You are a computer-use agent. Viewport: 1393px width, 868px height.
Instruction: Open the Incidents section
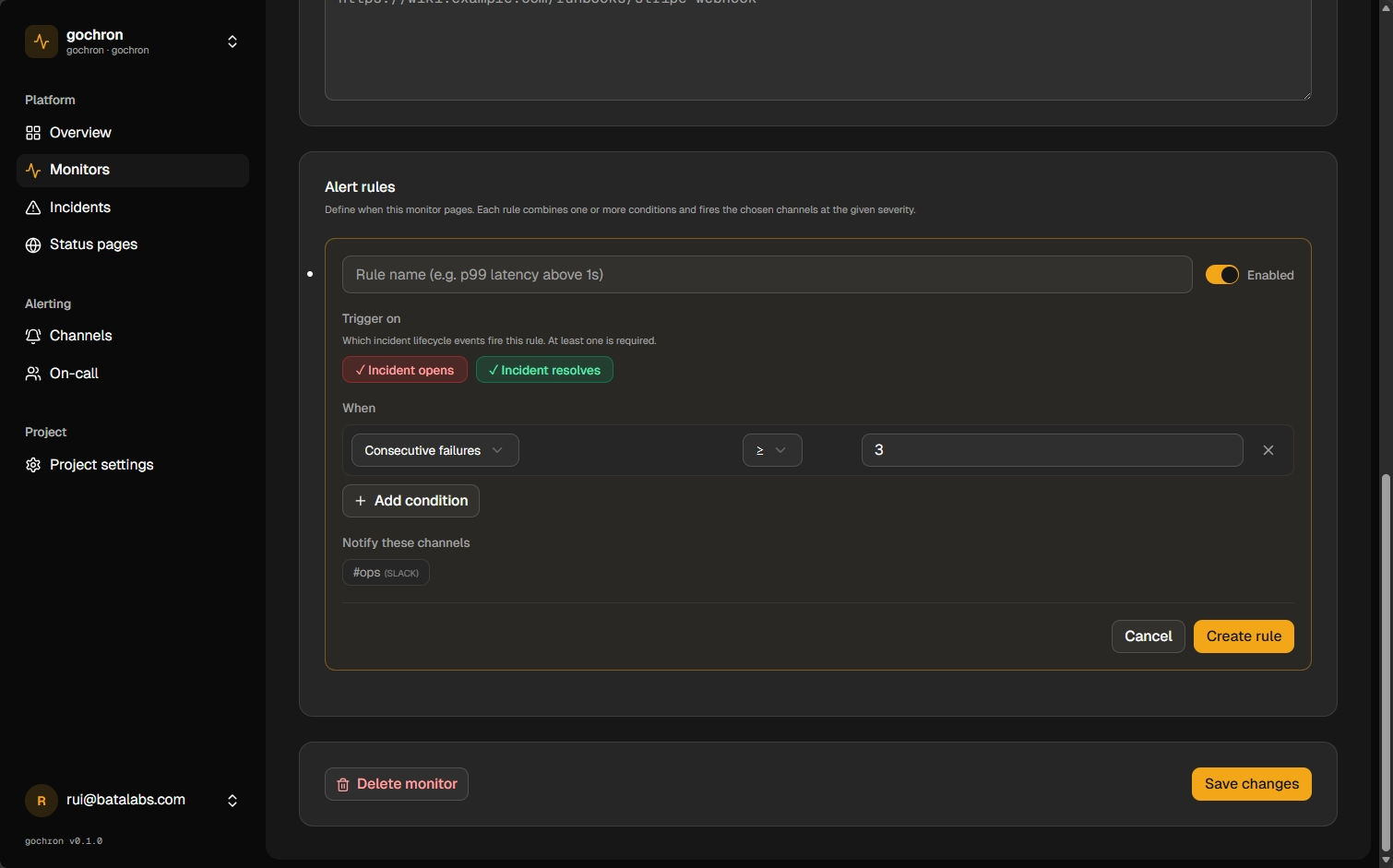133,208
